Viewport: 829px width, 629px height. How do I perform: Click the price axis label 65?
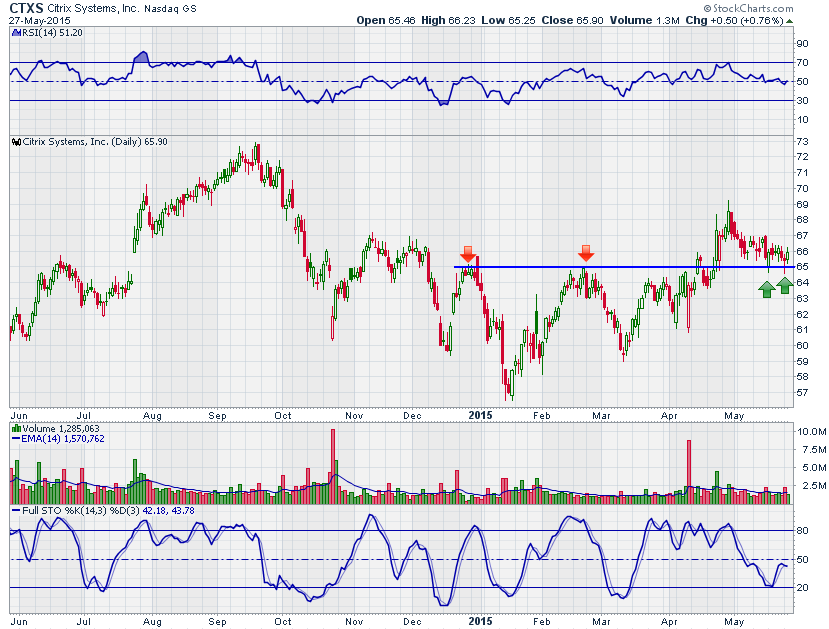coord(802,267)
